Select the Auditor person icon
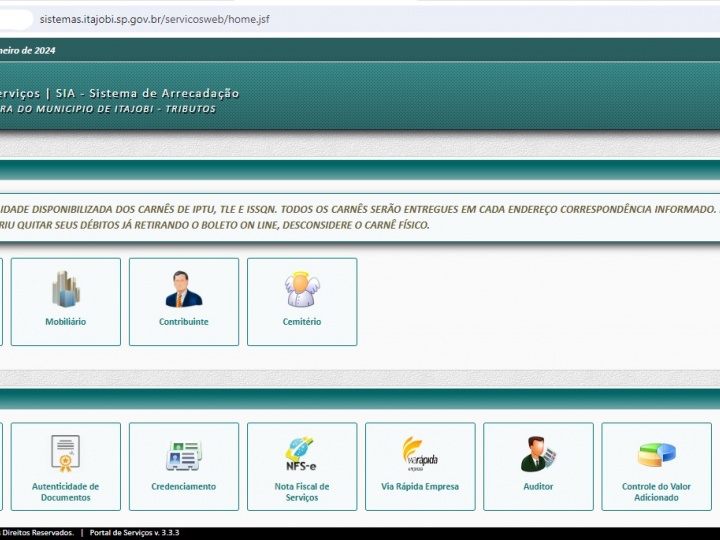This screenshot has width=720, height=540. pyautogui.click(x=538, y=454)
